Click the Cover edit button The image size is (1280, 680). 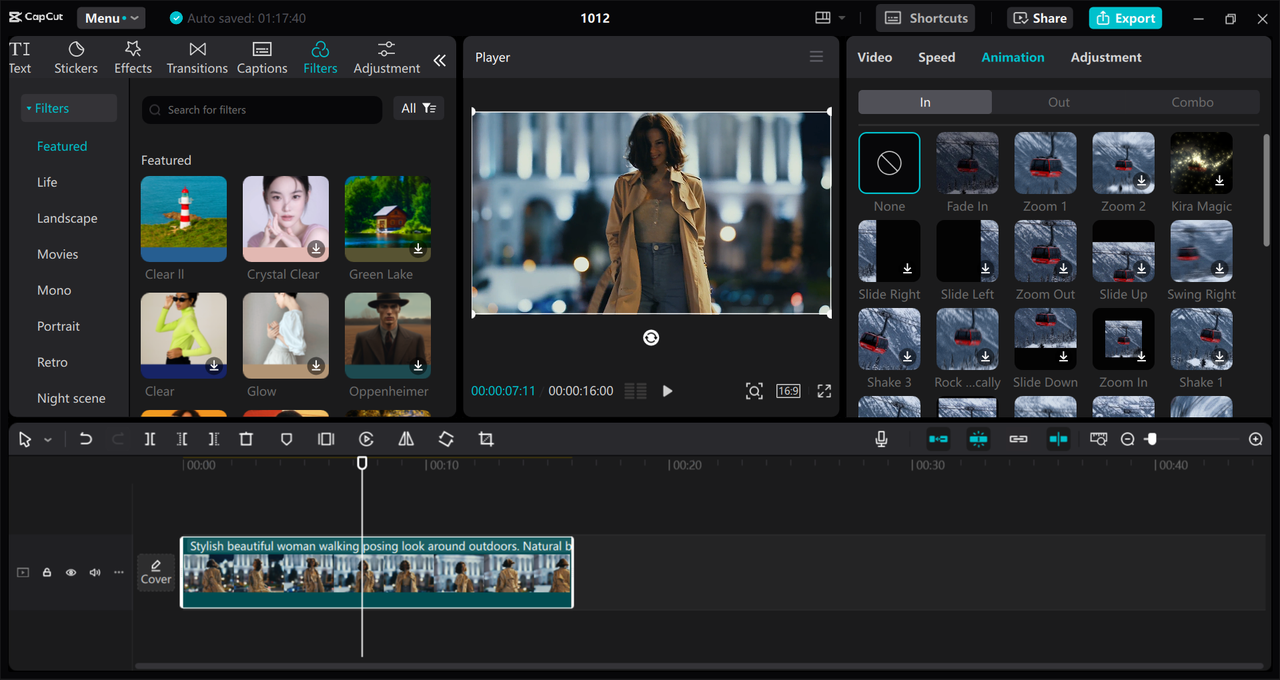[x=156, y=572]
